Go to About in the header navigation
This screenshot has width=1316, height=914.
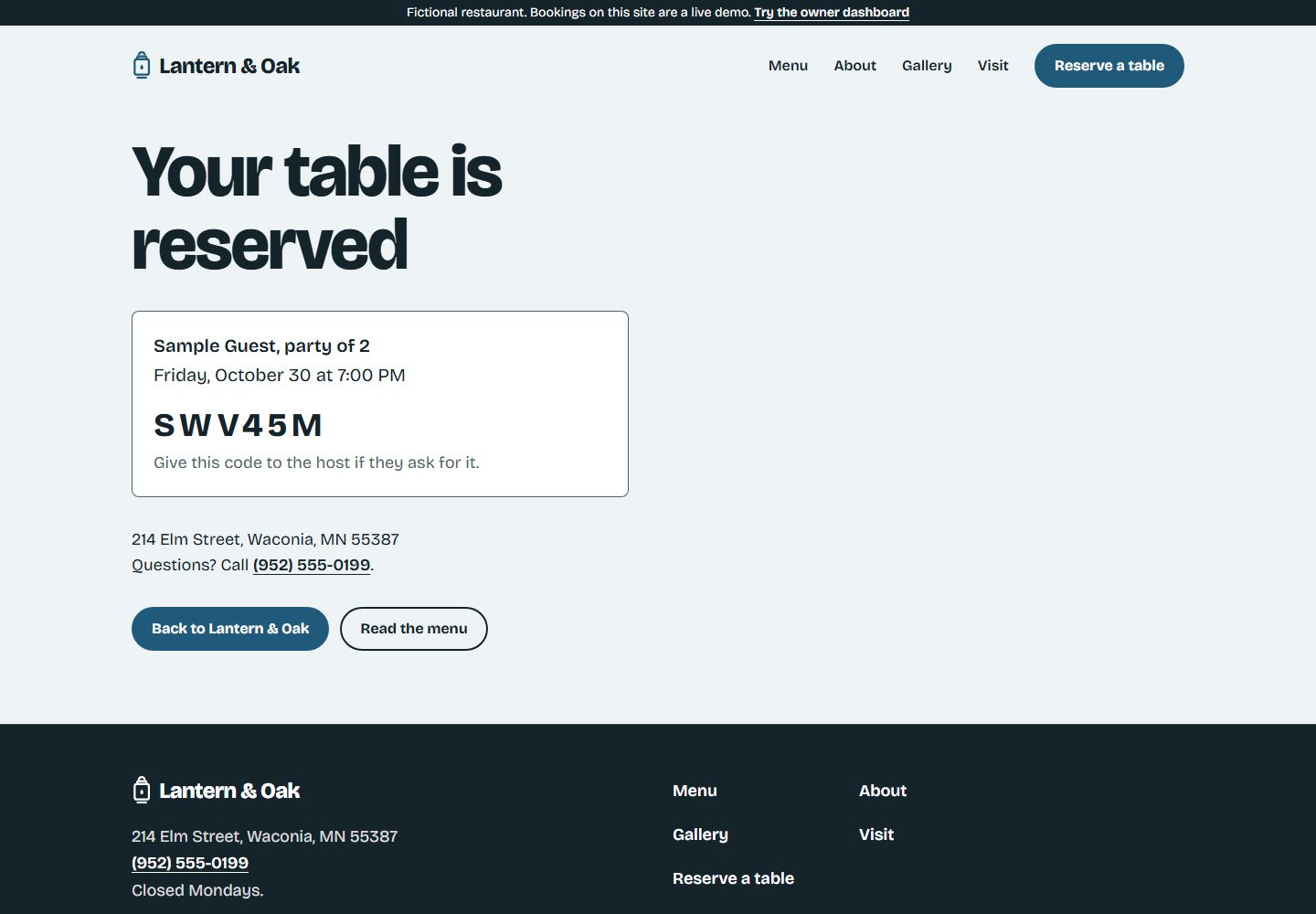coord(854,66)
